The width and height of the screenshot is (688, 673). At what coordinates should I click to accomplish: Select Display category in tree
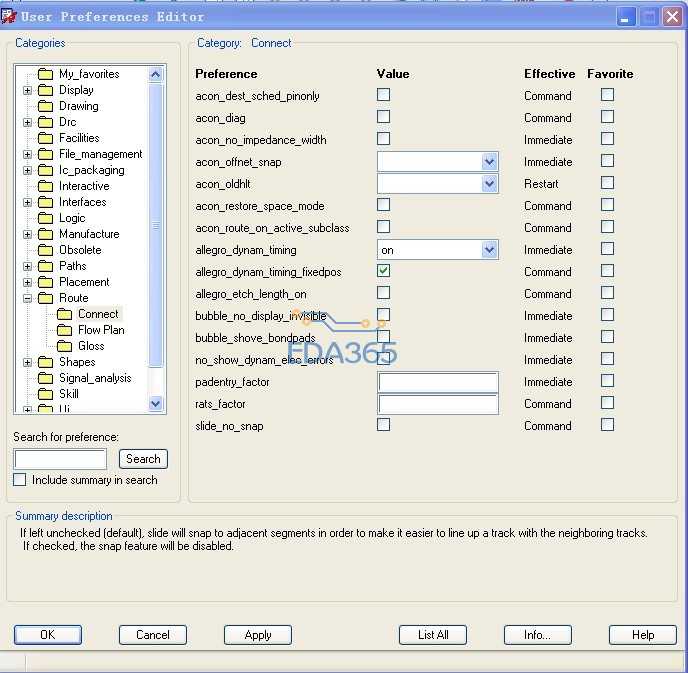coord(76,90)
